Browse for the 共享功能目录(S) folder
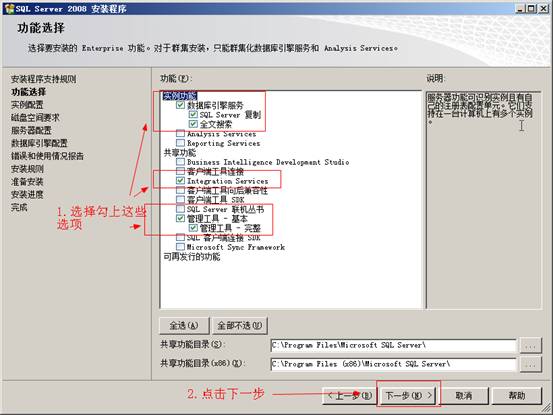553x415 pixels. pos(530,346)
